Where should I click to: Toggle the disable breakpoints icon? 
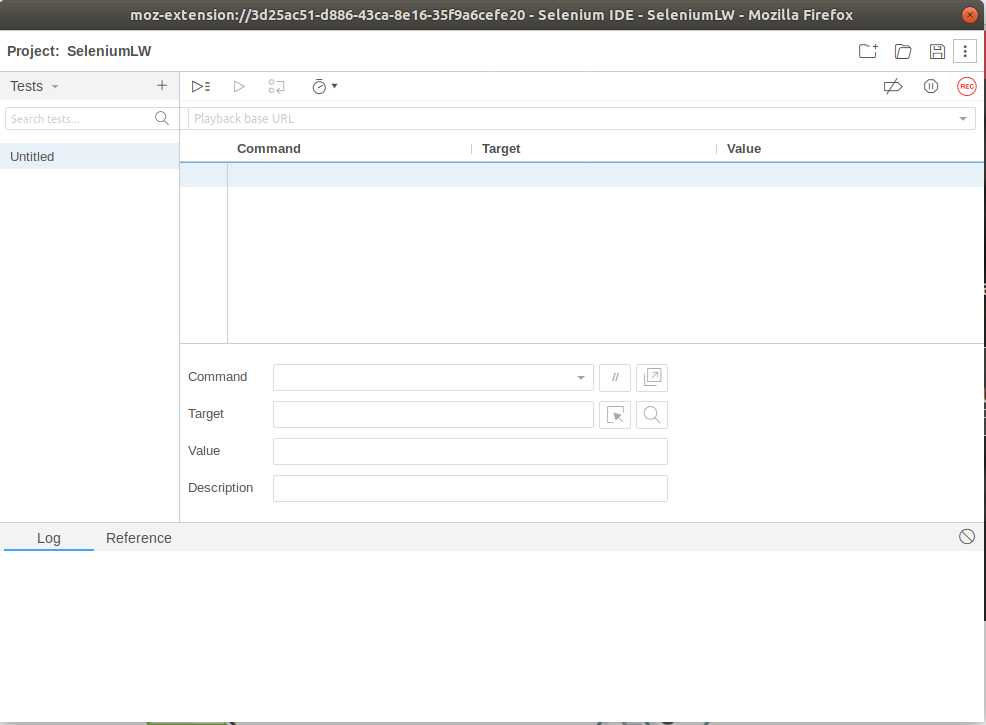point(893,87)
